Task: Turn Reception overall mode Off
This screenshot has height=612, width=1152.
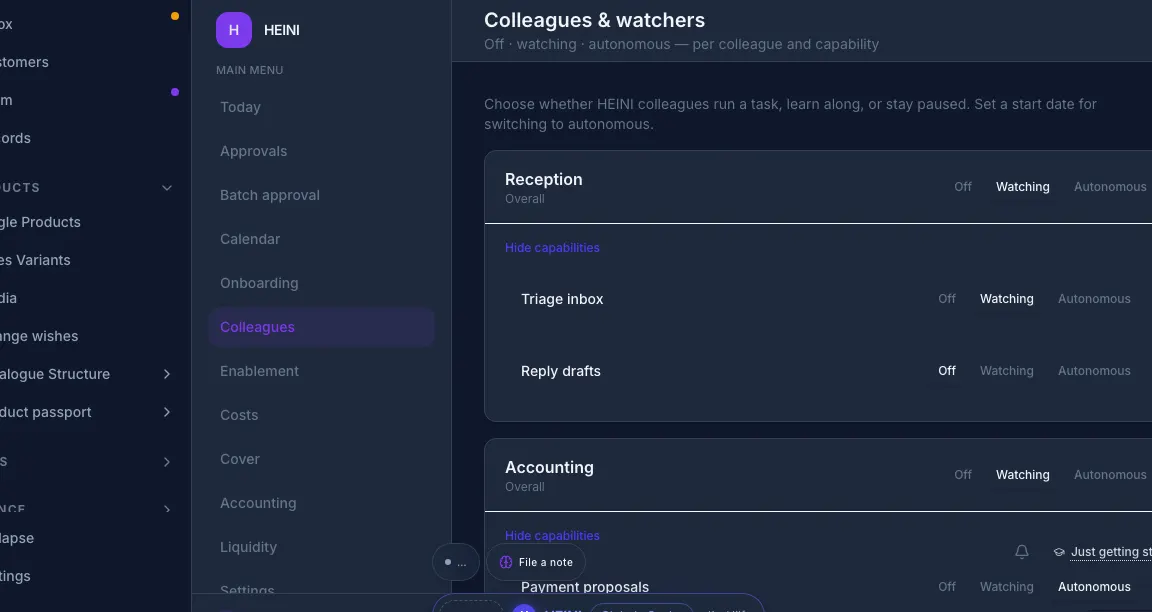Action: [962, 187]
